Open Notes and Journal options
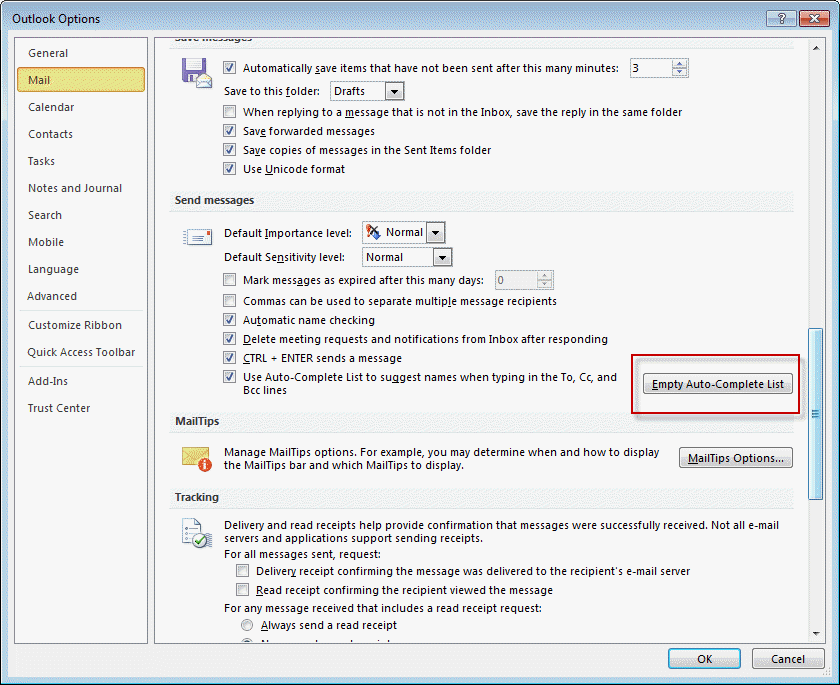The height and width of the screenshot is (685, 840). (81, 188)
